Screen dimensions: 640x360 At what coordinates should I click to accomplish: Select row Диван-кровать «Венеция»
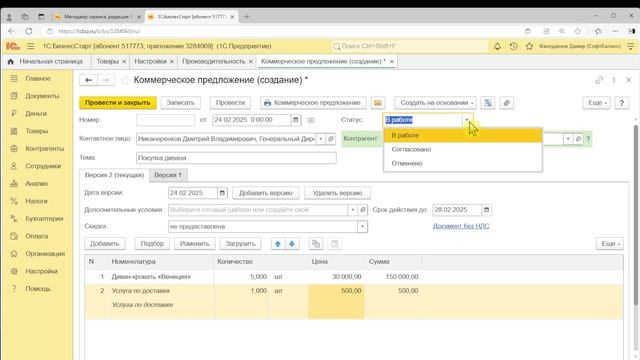[354, 277]
